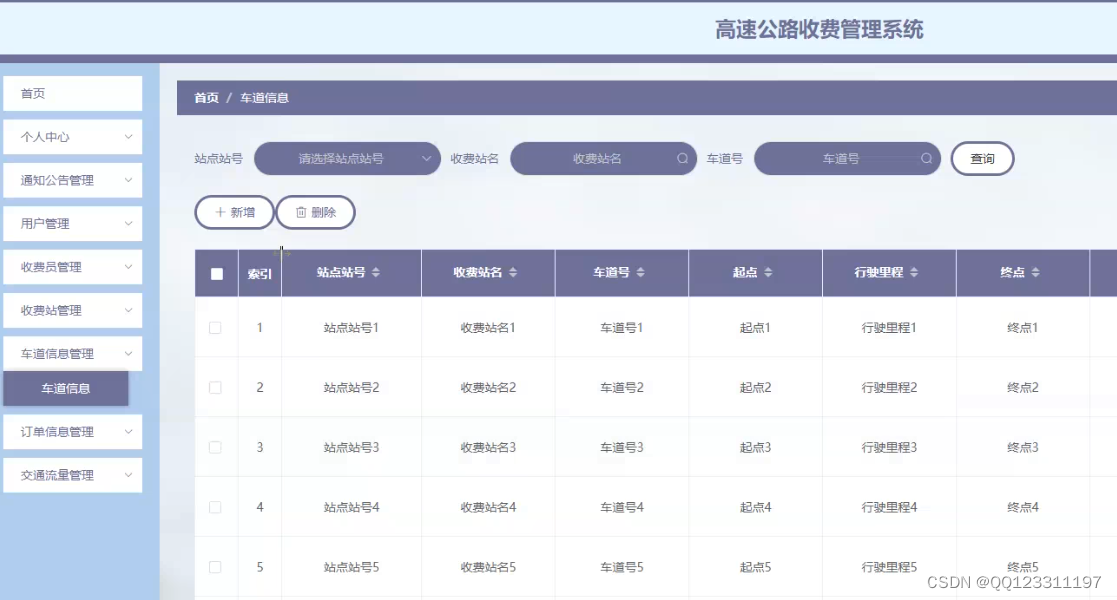Toggle select-all checkbox in table header
Viewport: 1117px width, 600px height.
pyautogui.click(x=217, y=274)
